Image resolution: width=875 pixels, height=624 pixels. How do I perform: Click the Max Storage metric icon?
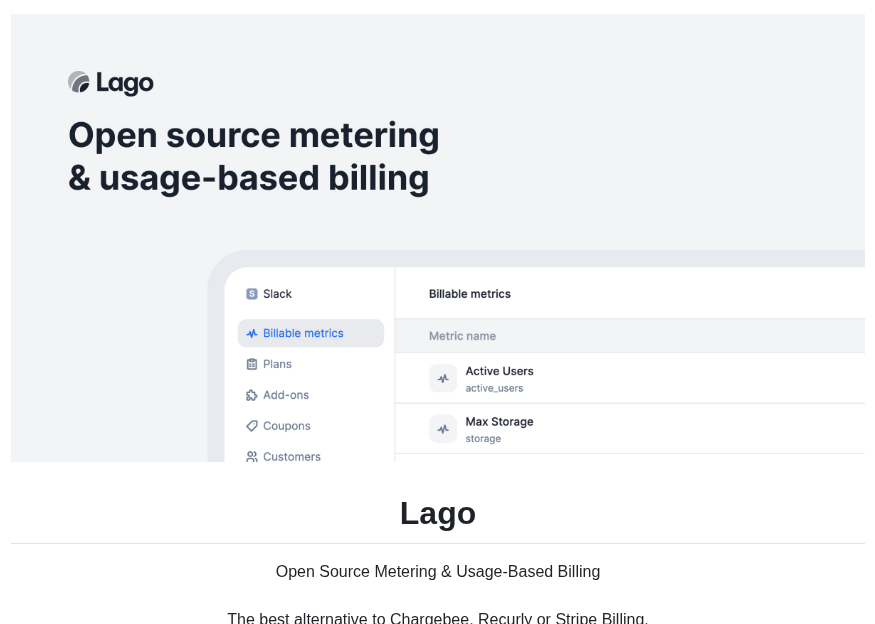pos(443,429)
